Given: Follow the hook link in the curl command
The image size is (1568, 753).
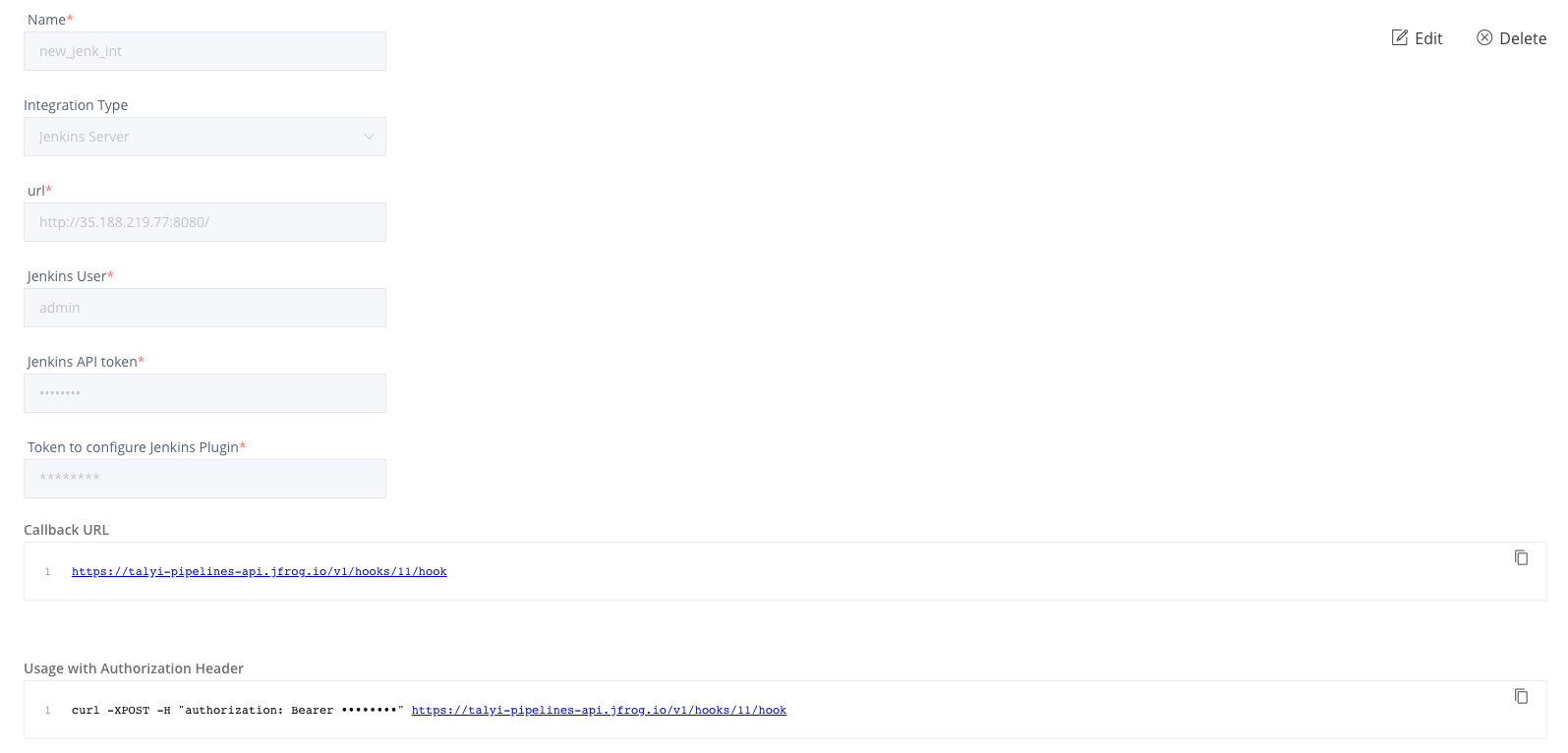Looking at the screenshot, I should 599,710.
